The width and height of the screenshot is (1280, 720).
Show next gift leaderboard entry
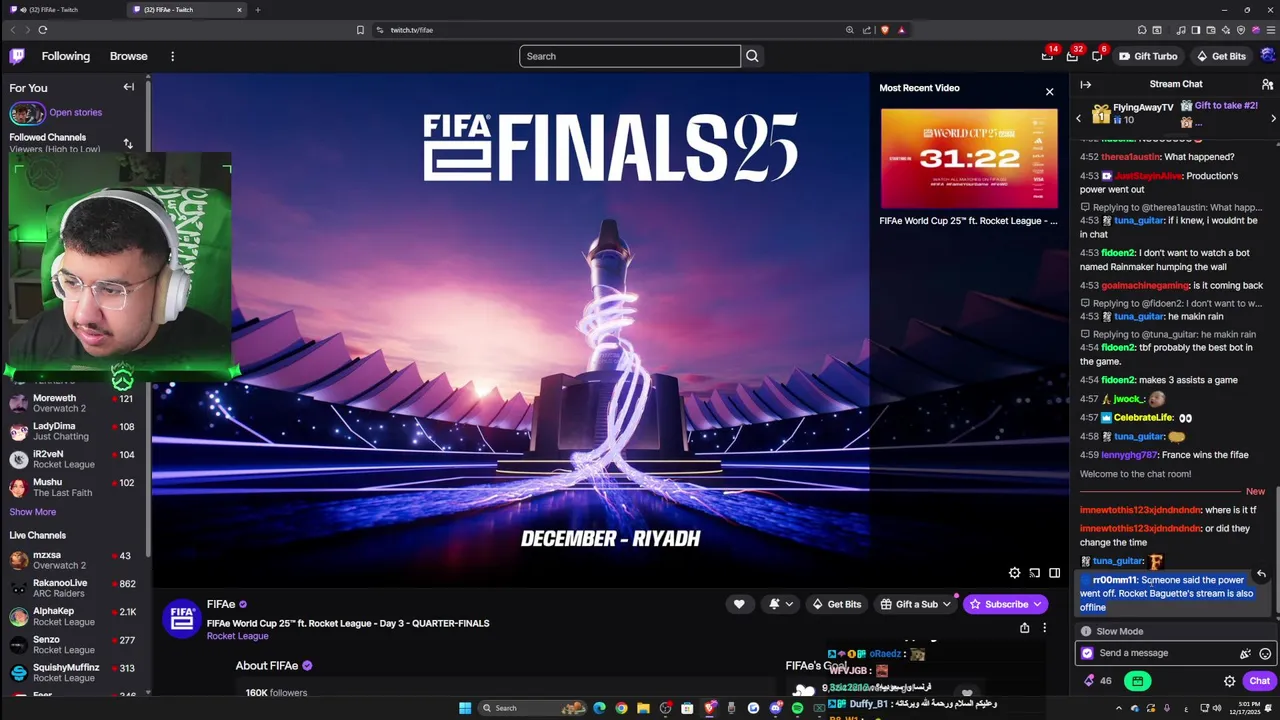(x=1273, y=118)
